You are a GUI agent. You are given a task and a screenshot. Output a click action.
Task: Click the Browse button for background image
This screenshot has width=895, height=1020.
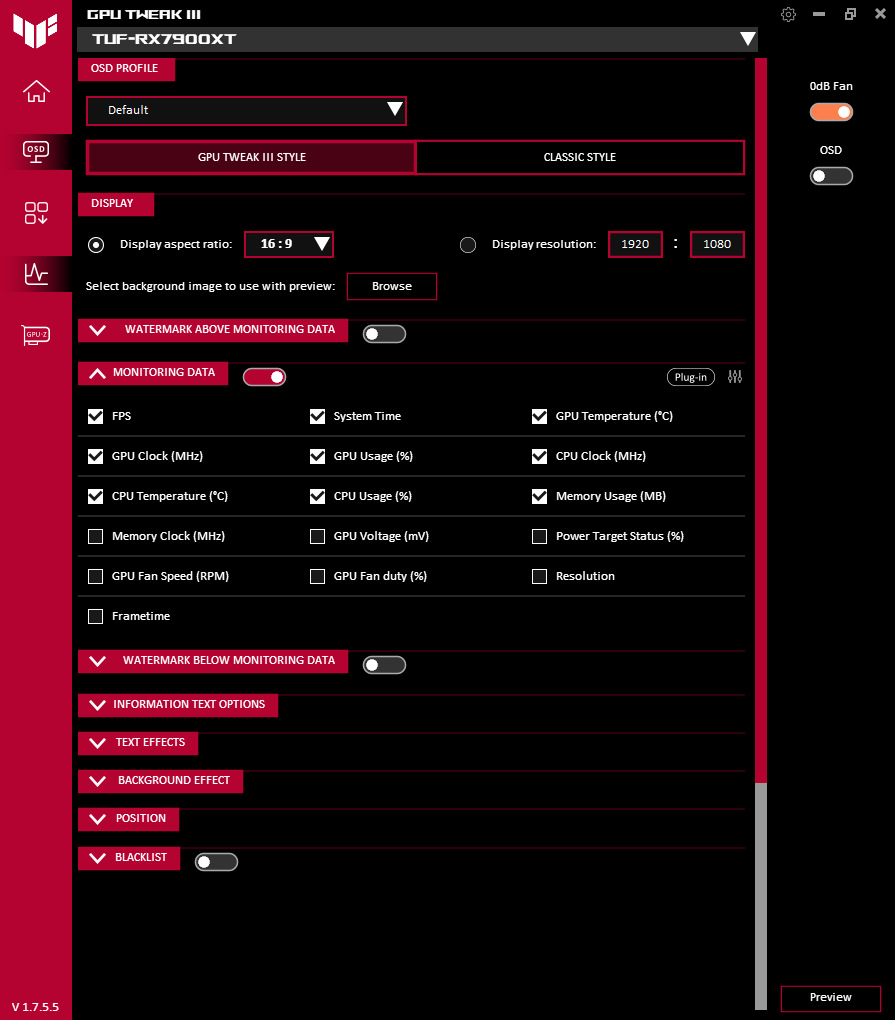[392, 286]
